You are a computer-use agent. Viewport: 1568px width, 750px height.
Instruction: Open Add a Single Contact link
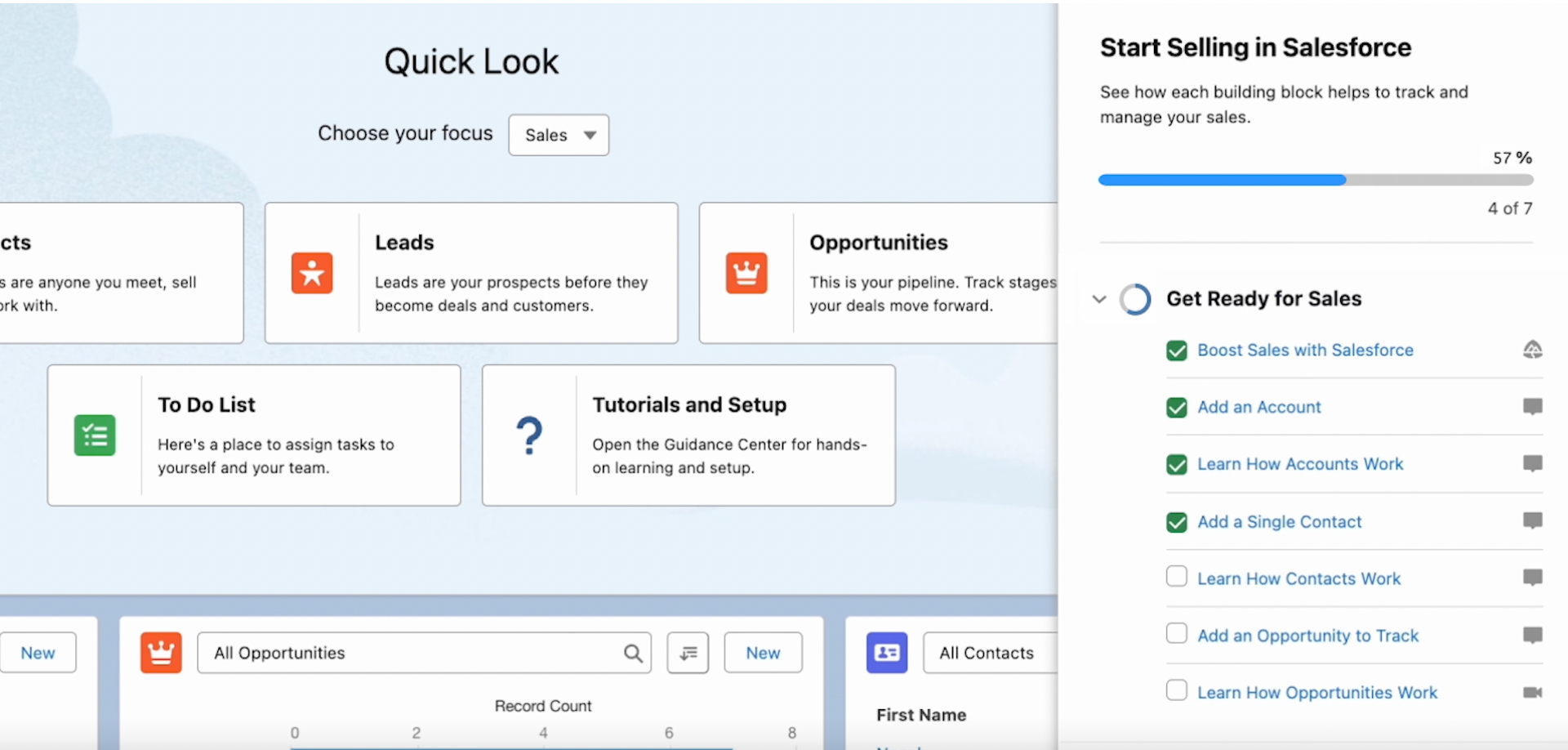coord(1280,521)
